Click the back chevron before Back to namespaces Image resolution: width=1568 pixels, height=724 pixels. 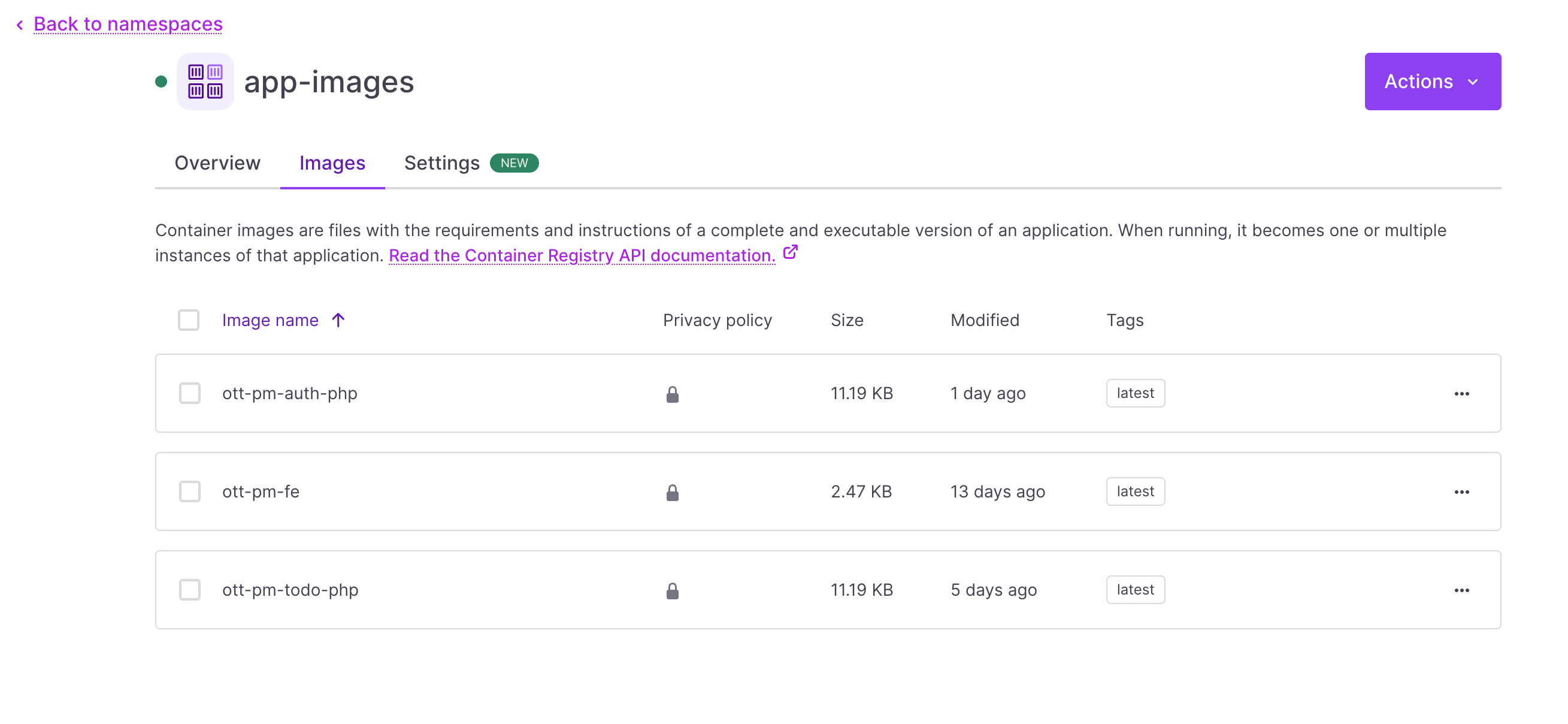[20, 24]
